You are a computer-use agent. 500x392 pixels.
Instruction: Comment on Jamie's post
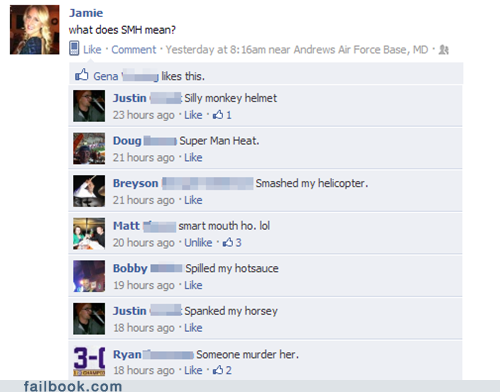coord(134,50)
